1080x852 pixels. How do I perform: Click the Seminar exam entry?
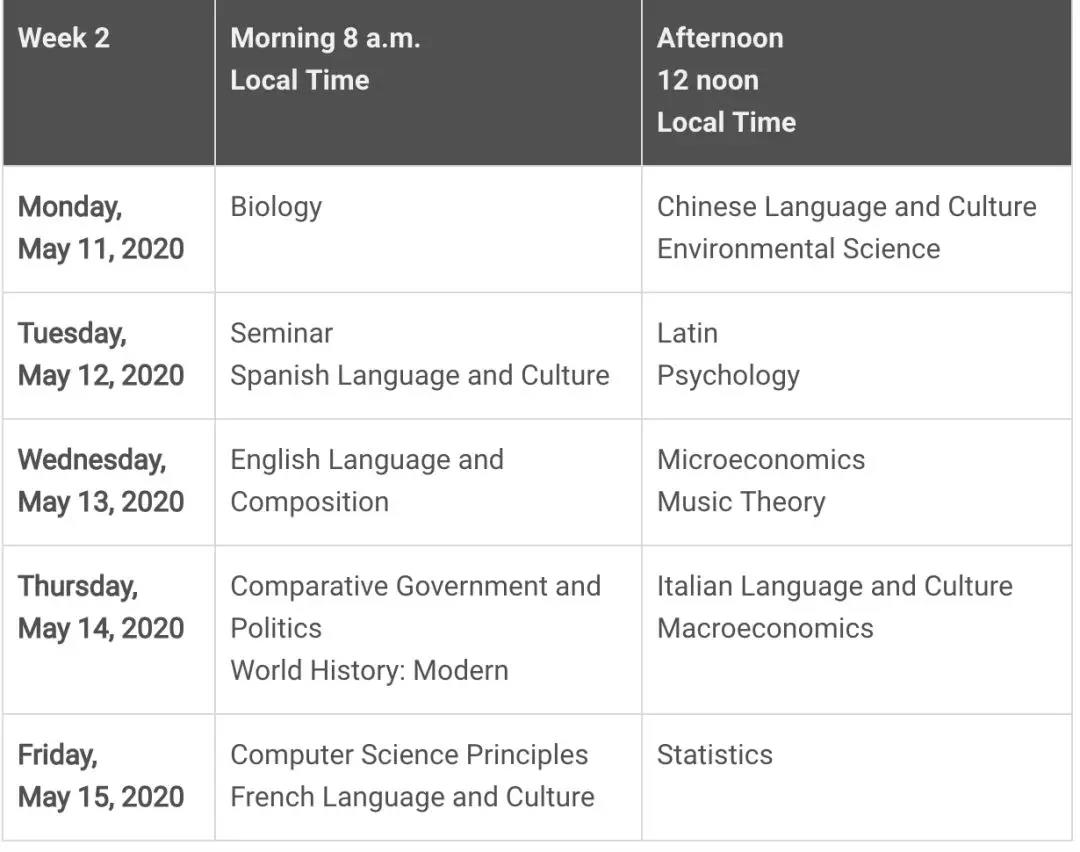(x=281, y=333)
